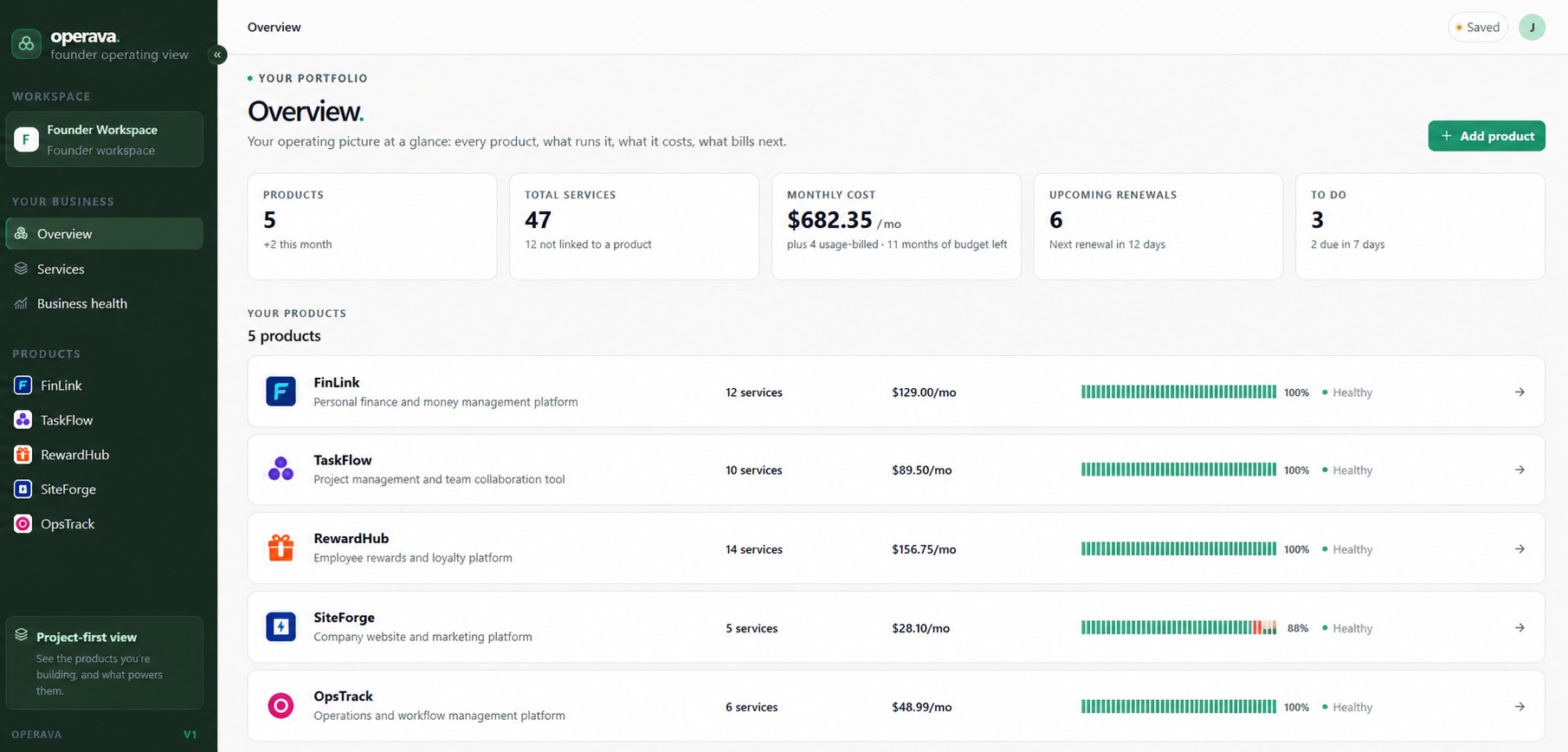Click the Products summary card

(372, 226)
